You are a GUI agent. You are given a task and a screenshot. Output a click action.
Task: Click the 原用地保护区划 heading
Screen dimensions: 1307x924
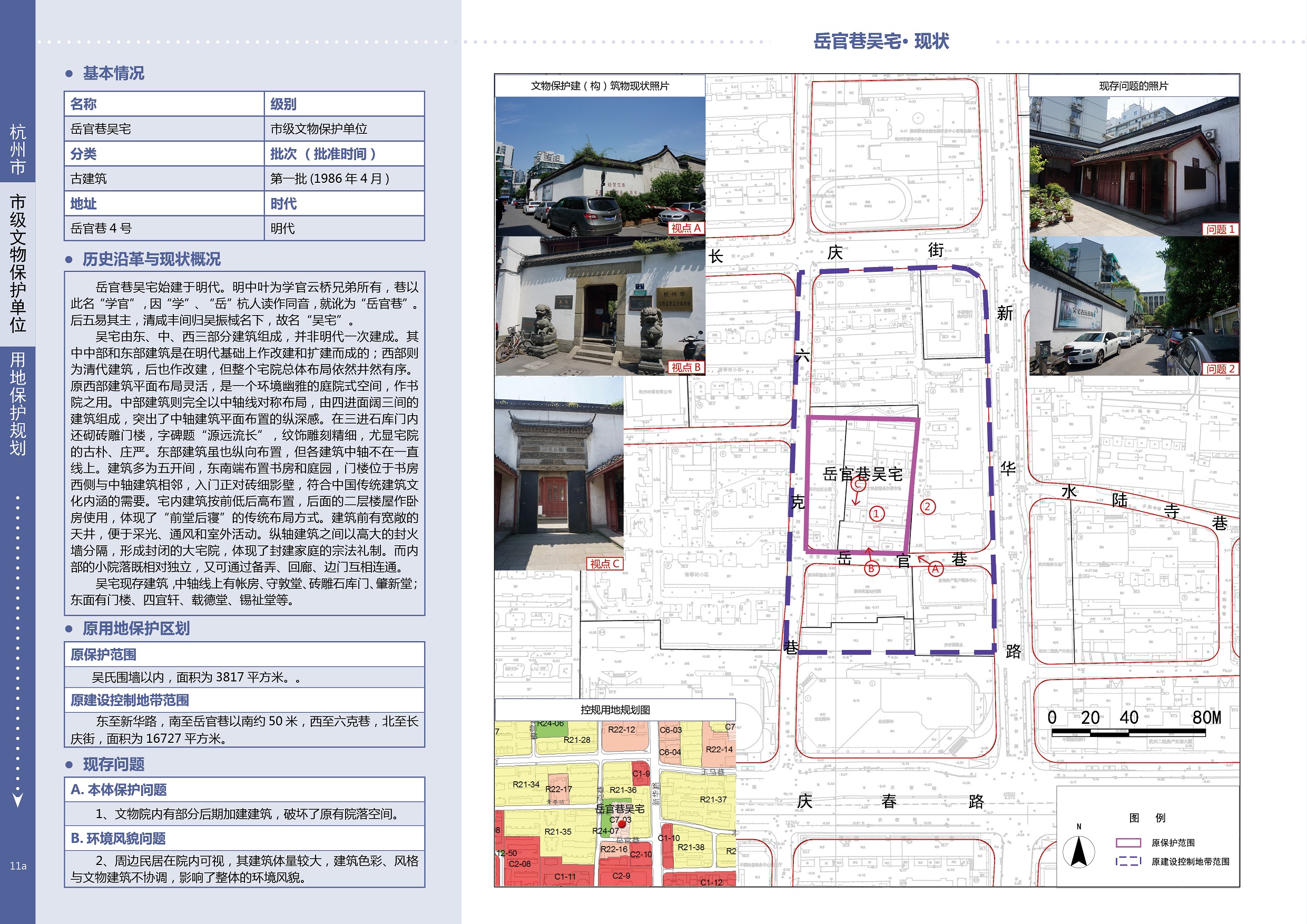136,628
